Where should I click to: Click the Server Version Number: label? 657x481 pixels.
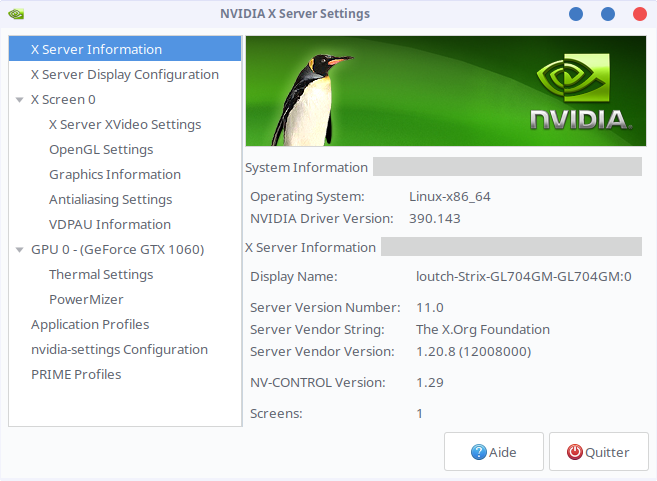point(325,308)
